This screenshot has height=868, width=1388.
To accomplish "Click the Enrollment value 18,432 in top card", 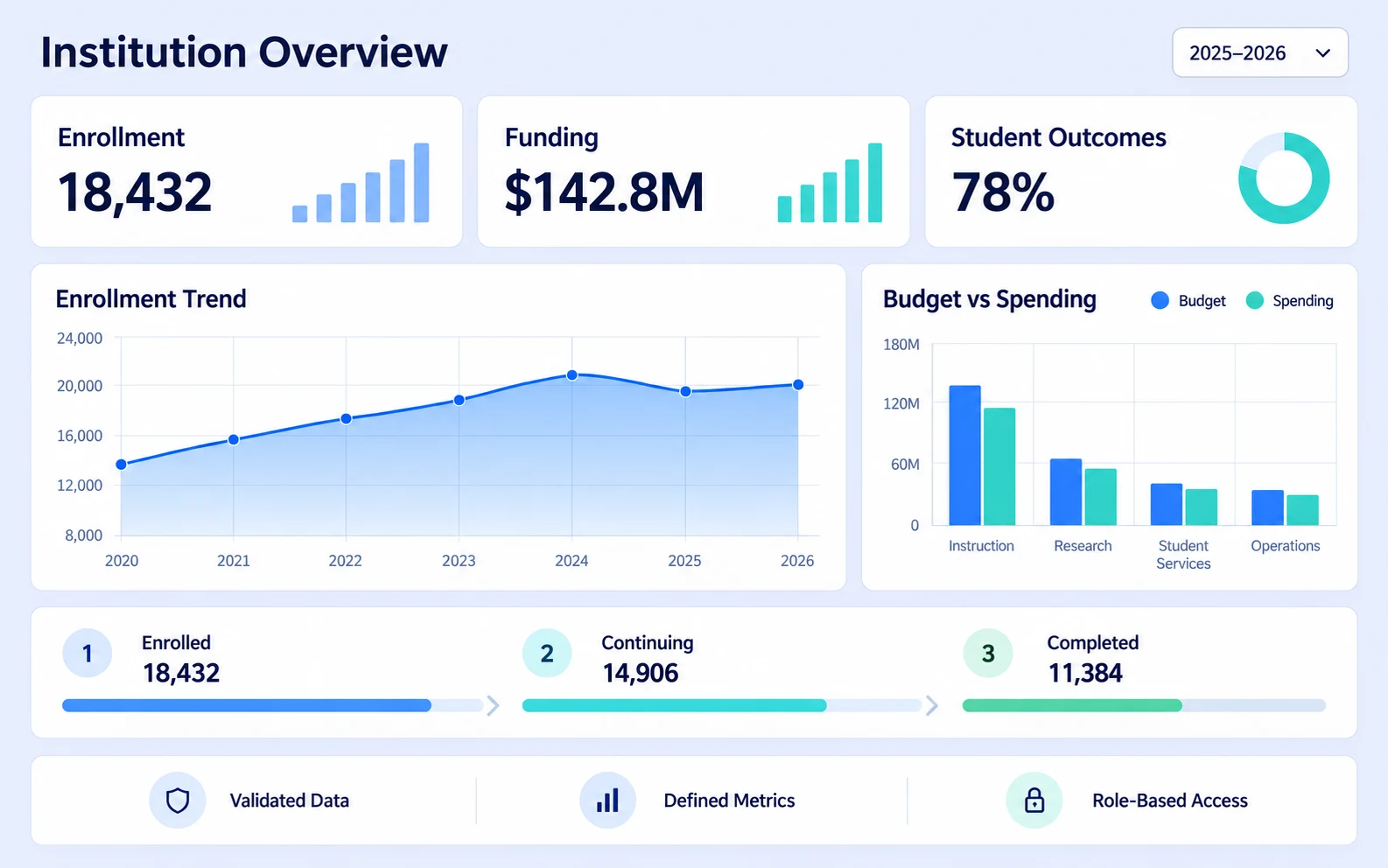I will (135, 192).
